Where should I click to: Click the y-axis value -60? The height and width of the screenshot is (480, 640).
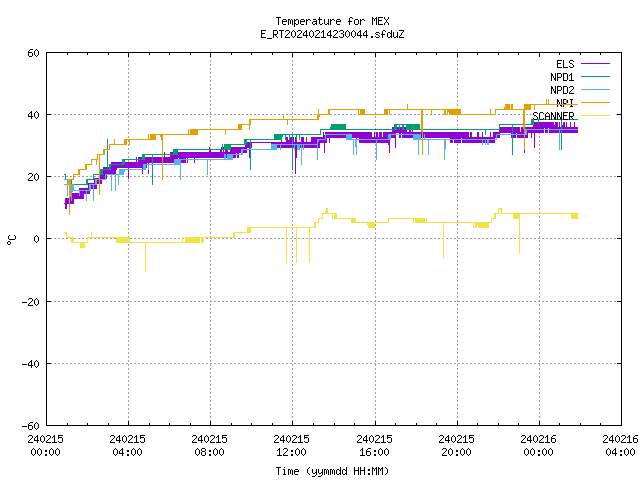pyautogui.click(x=31, y=426)
